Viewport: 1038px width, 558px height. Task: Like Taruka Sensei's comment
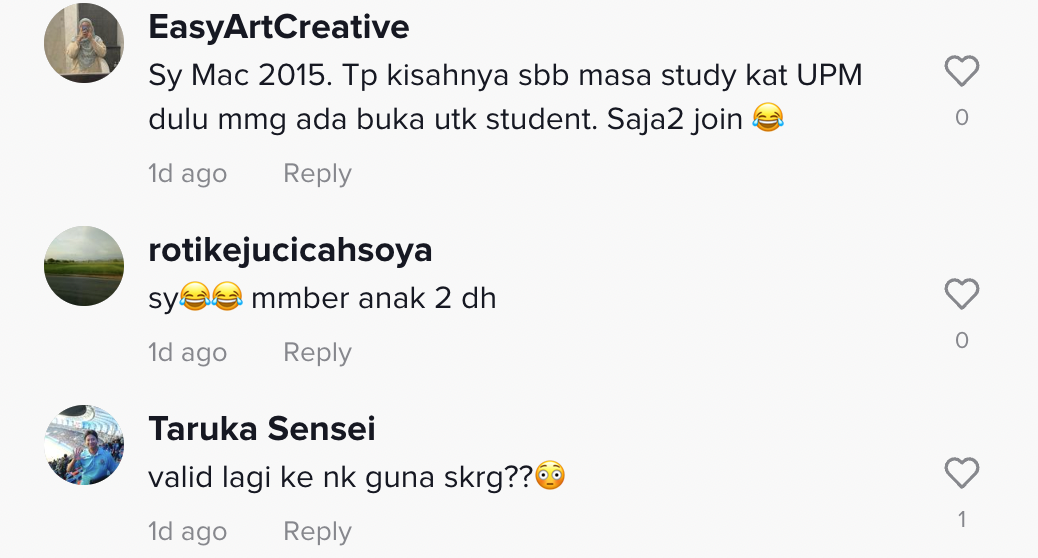click(961, 474)
